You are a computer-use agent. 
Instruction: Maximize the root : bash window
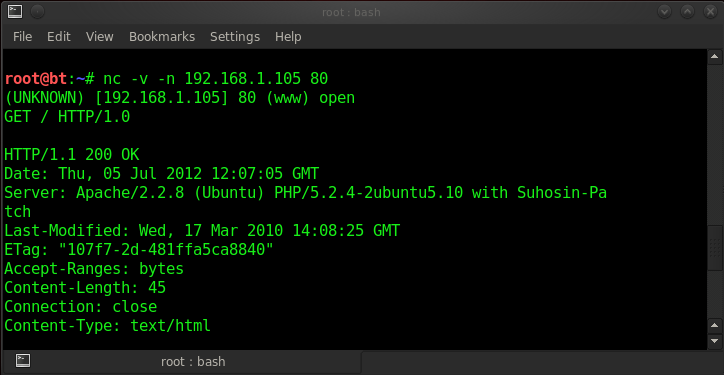[687, 12]
